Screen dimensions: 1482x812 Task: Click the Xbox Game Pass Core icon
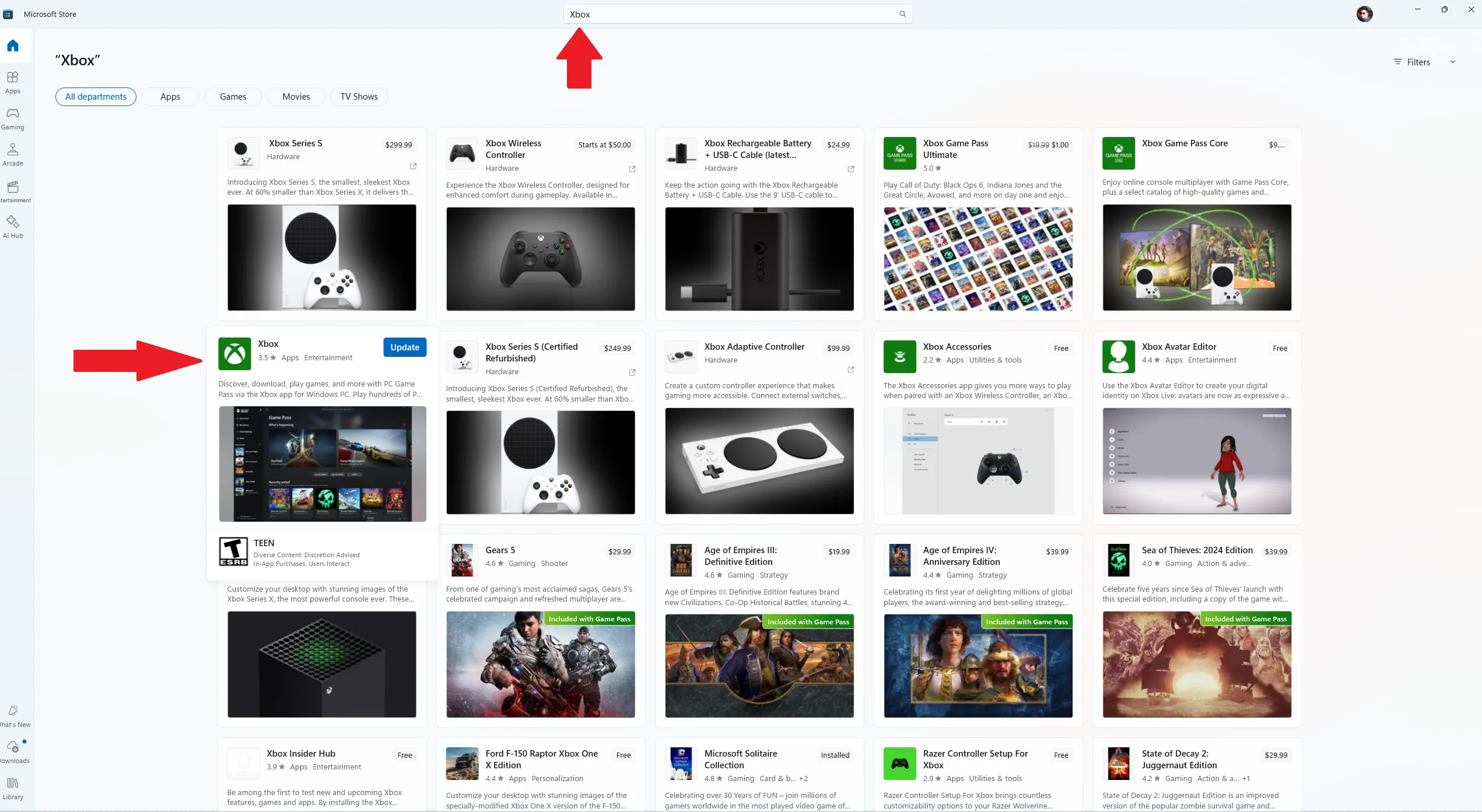(x=1118, y=153)
